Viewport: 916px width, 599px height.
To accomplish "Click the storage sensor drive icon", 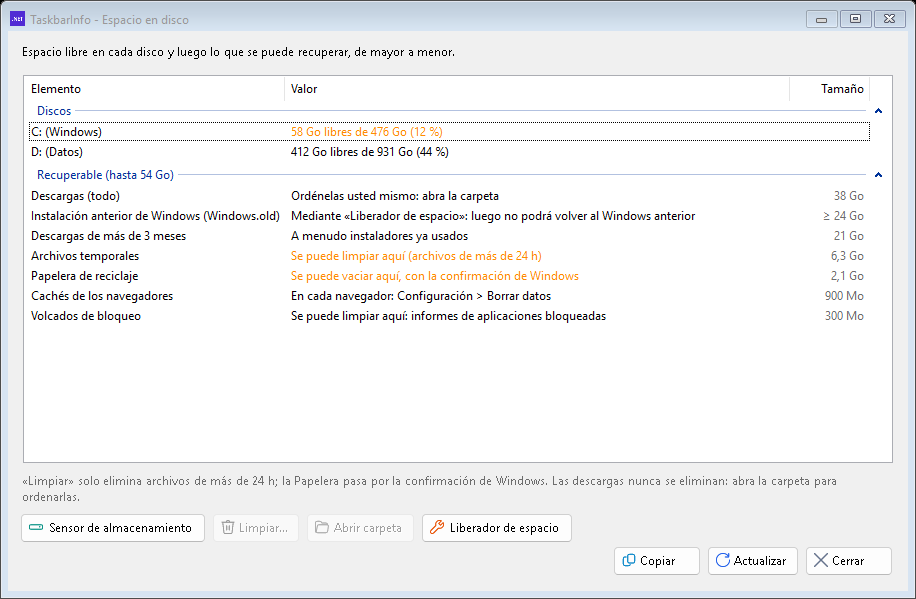I will 36,528.
